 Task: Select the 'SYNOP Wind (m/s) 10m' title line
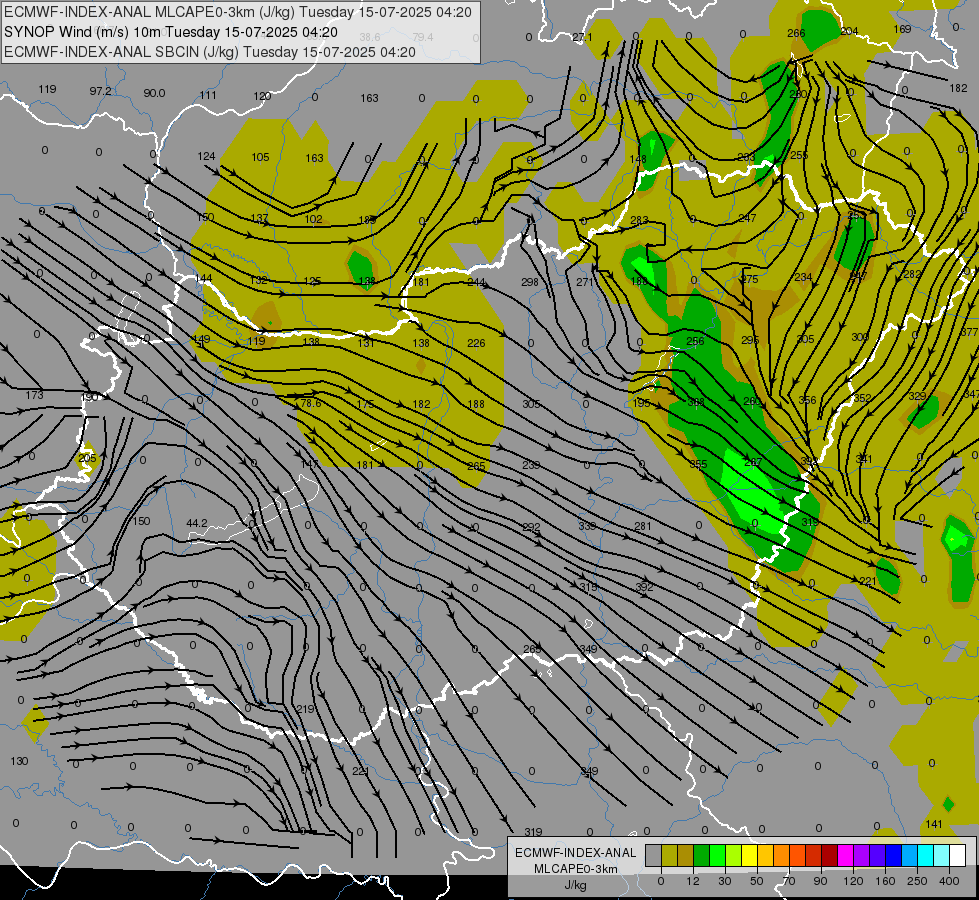[x=171, y=32]
